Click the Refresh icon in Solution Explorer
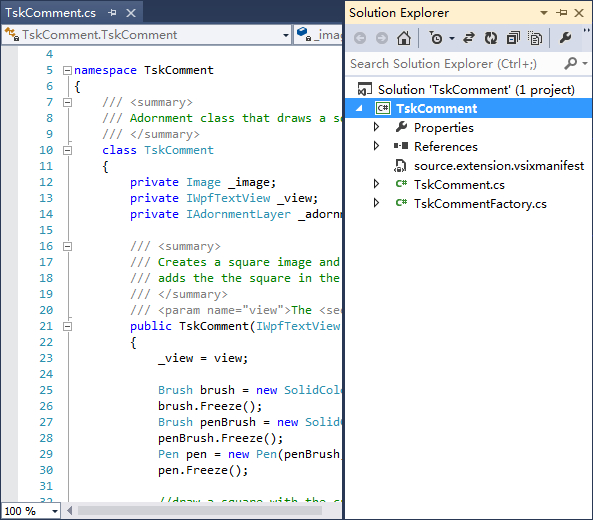Screen dimensions: 593x520 pyautogui.click(x=491, y=38)
